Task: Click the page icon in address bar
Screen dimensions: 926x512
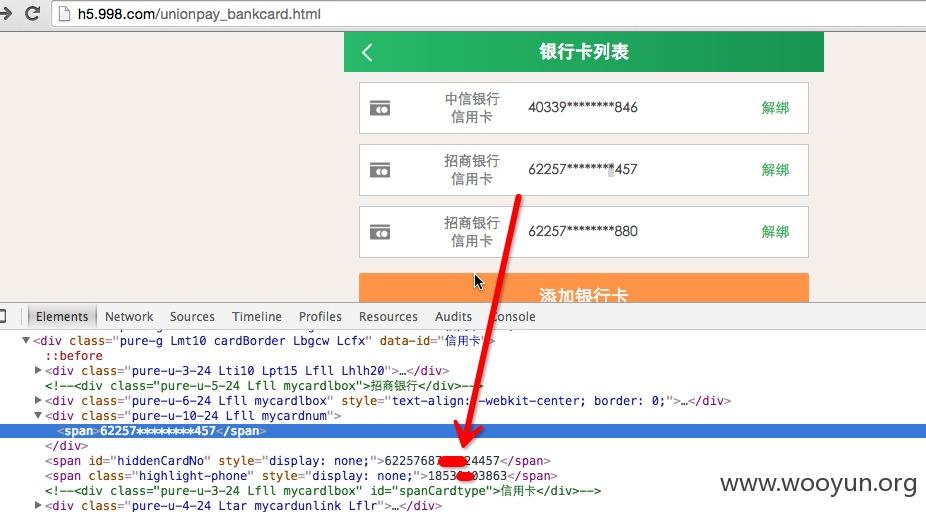Action: tap(64, 14)
